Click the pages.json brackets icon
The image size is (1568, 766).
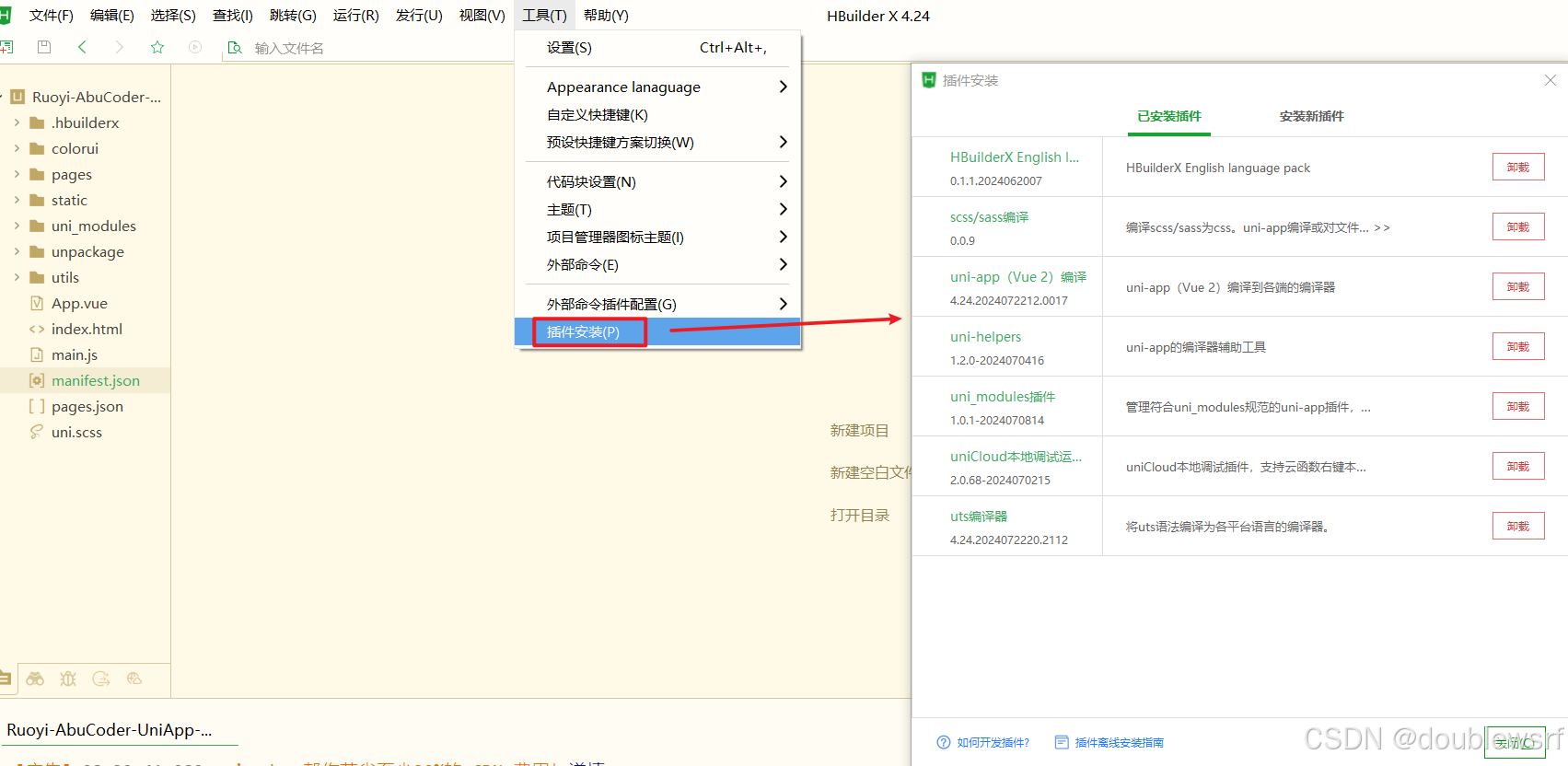click(37, 406)
